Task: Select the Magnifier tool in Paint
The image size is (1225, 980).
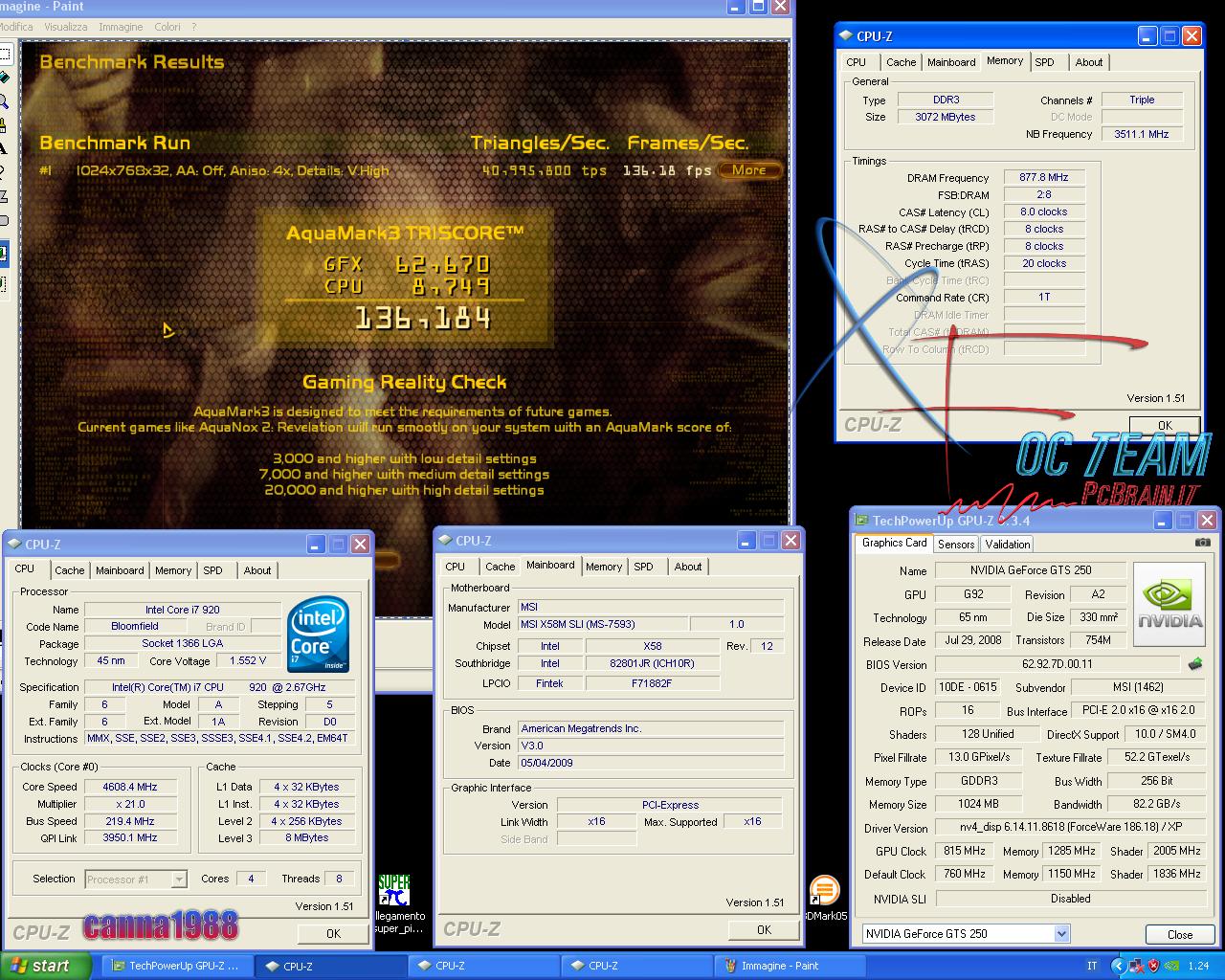Action: [x=4, y=101]
